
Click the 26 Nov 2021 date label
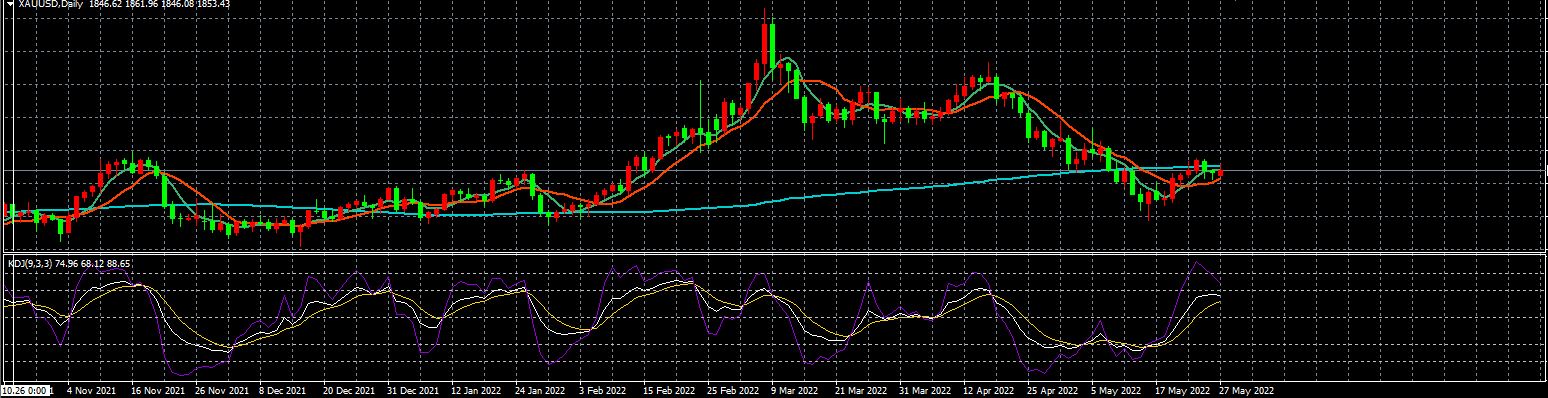point(222,391)
